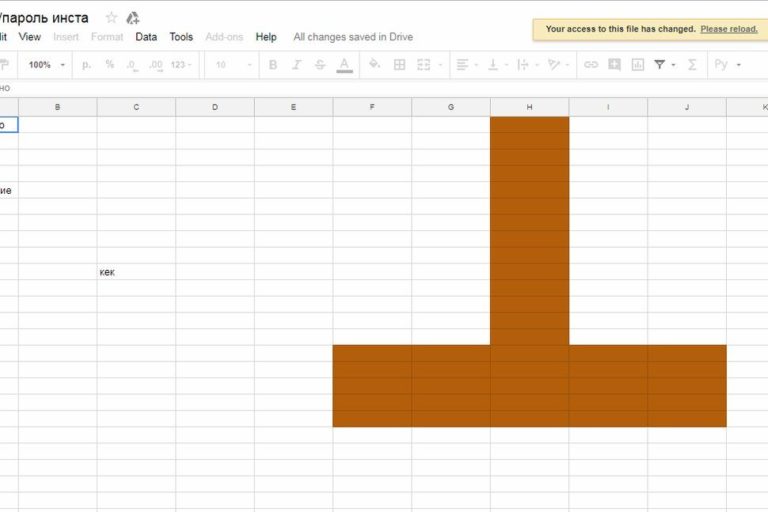Format as percent with the % button
Viewport: 768px width, 512px height.
(110, 65)
